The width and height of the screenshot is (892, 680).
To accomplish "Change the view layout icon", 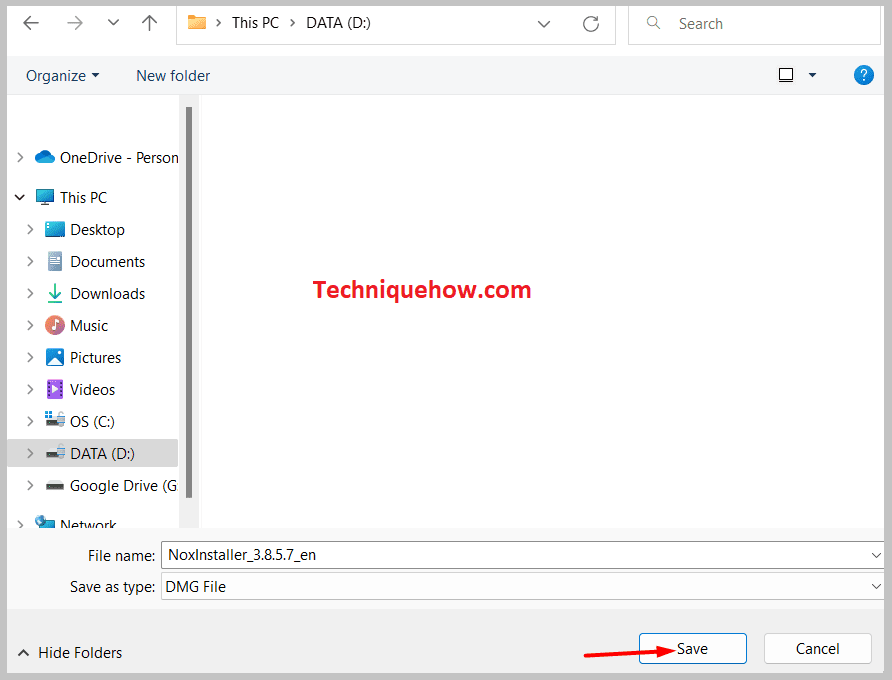I will [786, 75].
